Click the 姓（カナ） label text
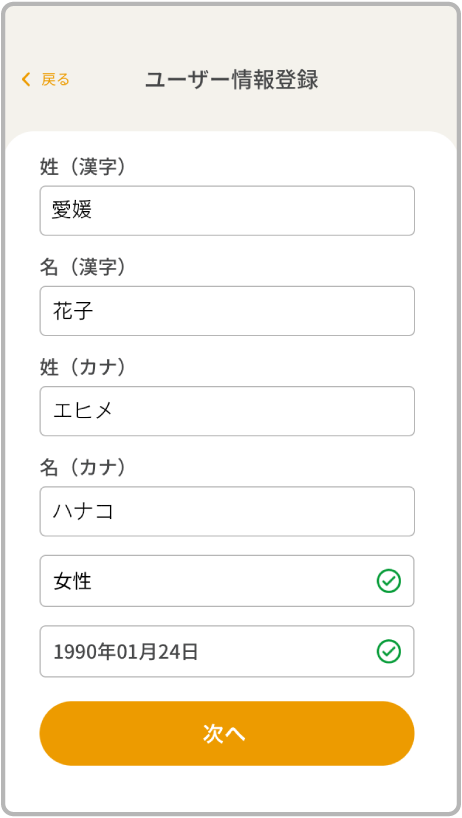 (x=83, y=367)
